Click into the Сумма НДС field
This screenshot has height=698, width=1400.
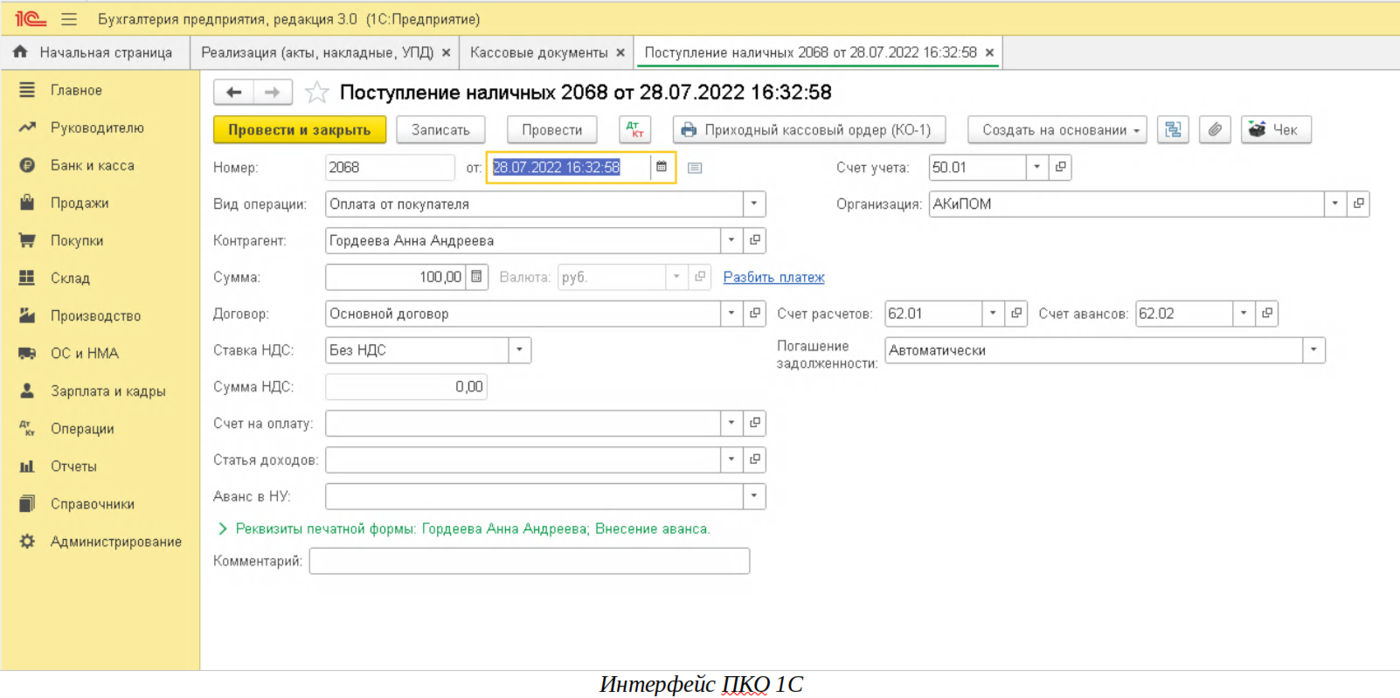coord(406,387)
